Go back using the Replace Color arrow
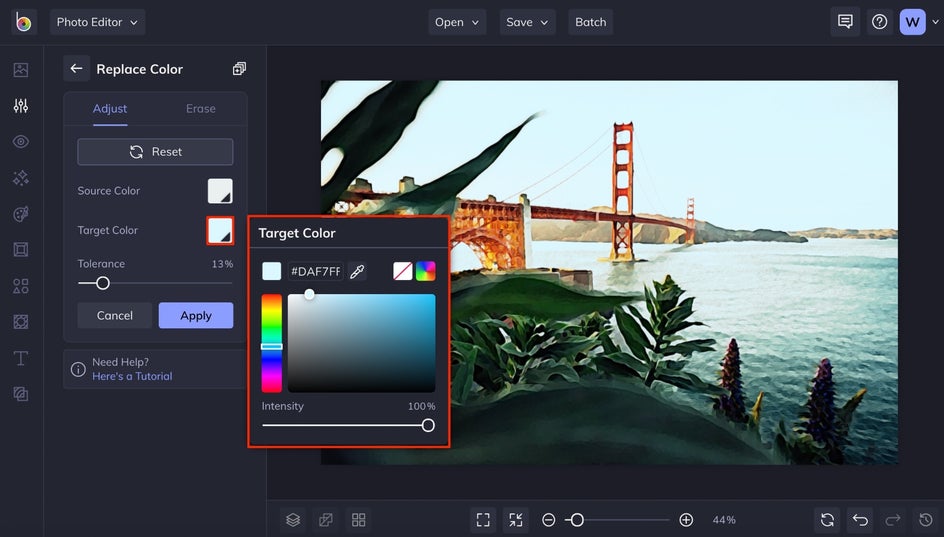The height and width of the screenshot is (537, 944). click(x=76, y=69)
